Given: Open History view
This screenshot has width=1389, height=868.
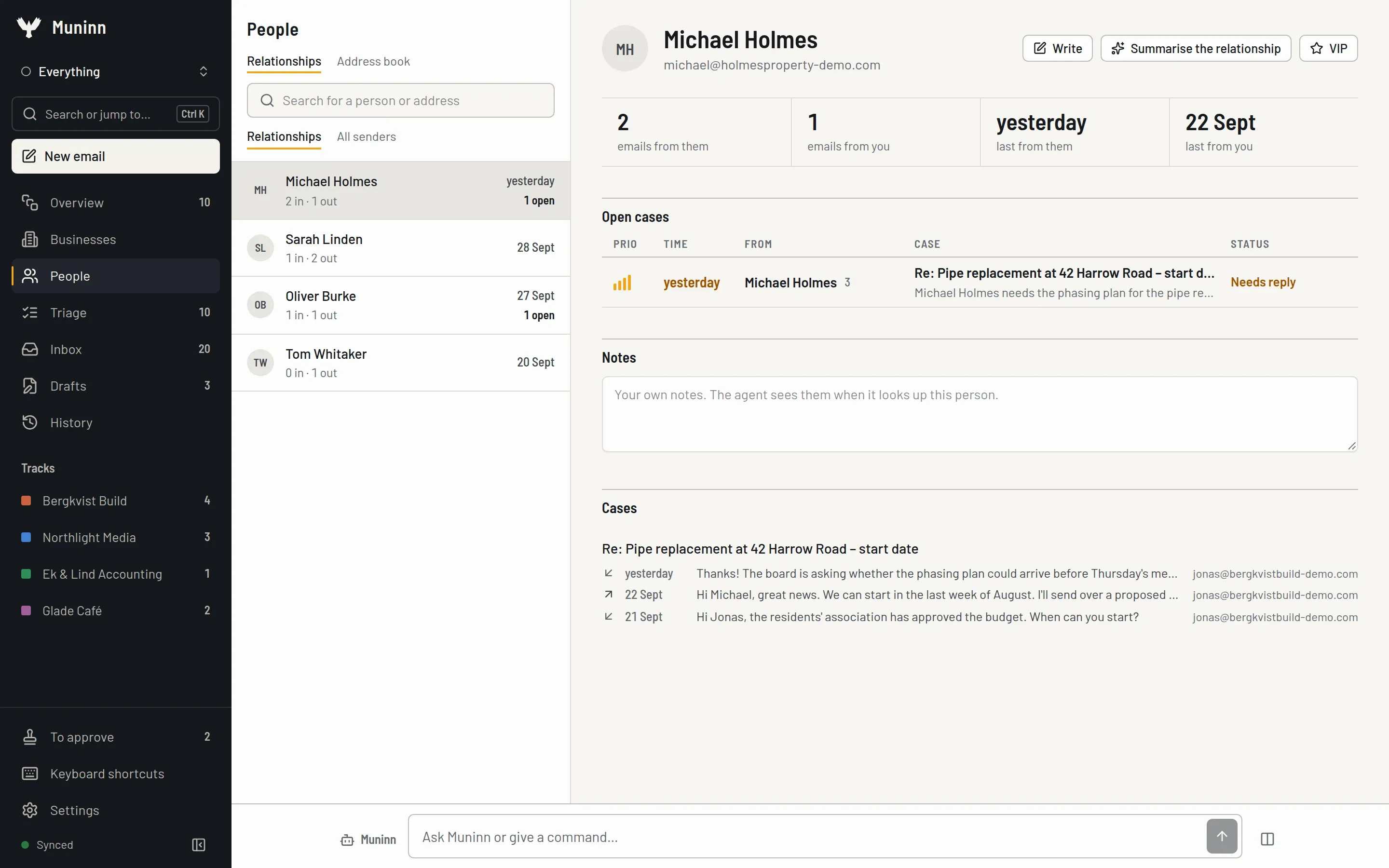Looking at the screenshot, I should point(115,422).
